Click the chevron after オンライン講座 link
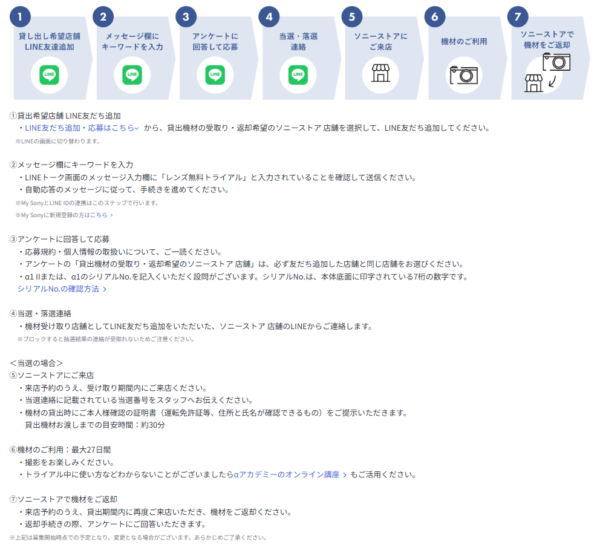The height and width of the screenshot is (556, 600). [345, 475]
